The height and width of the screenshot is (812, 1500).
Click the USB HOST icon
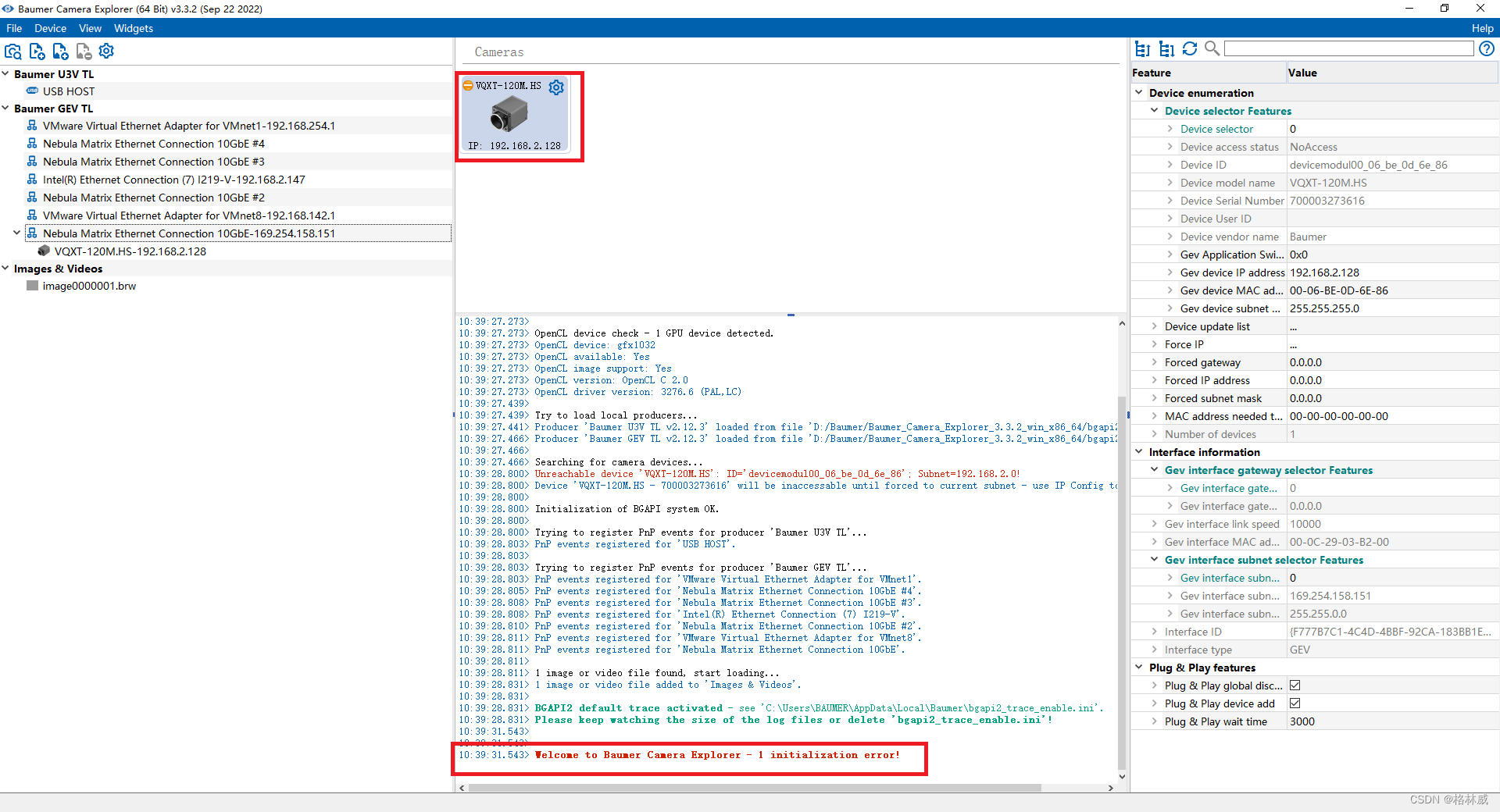[33, 91]
